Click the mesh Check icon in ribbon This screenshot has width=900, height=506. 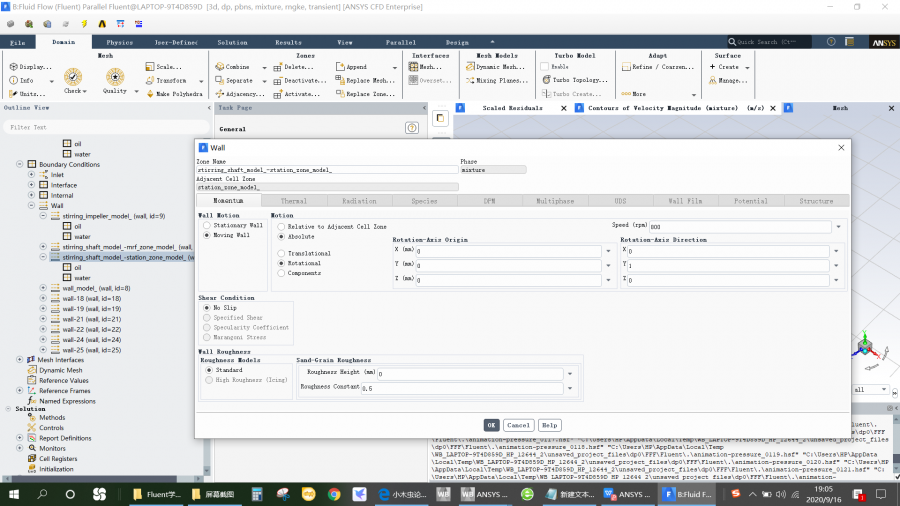click(72, 78)
